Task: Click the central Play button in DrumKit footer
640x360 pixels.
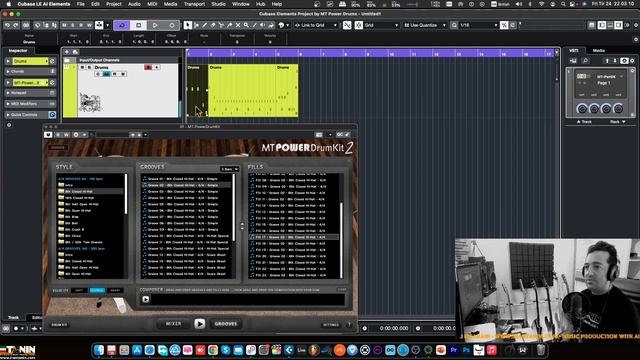Action: tap(200, 324)
